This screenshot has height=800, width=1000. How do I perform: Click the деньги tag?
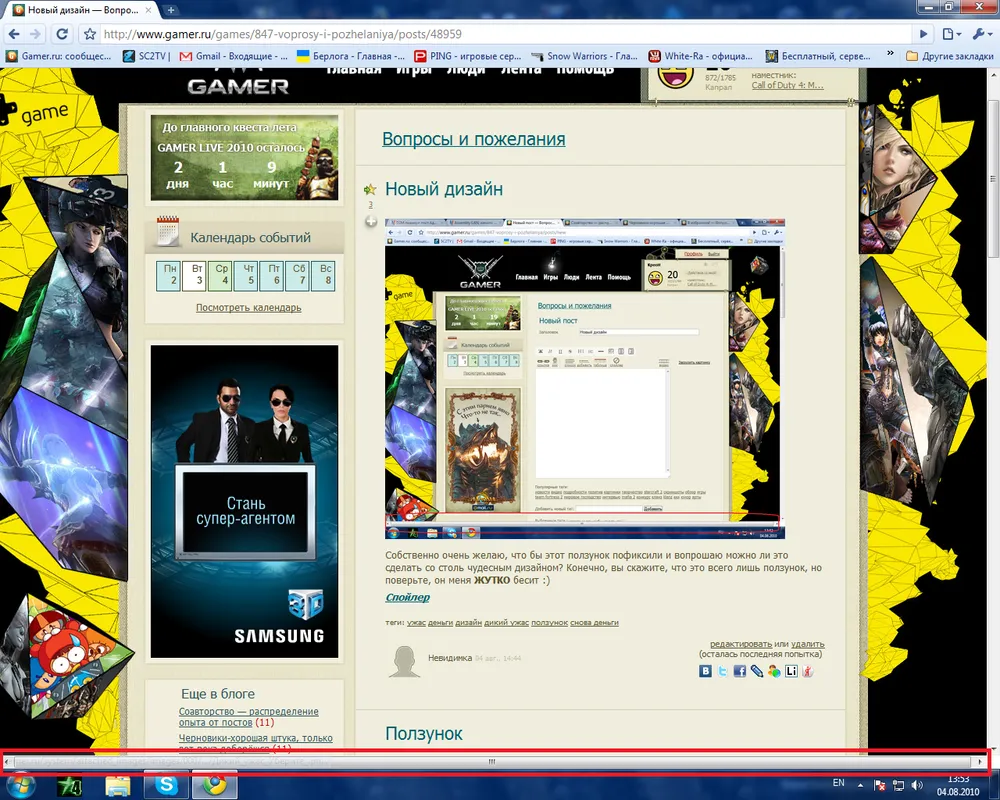(440, 623)
